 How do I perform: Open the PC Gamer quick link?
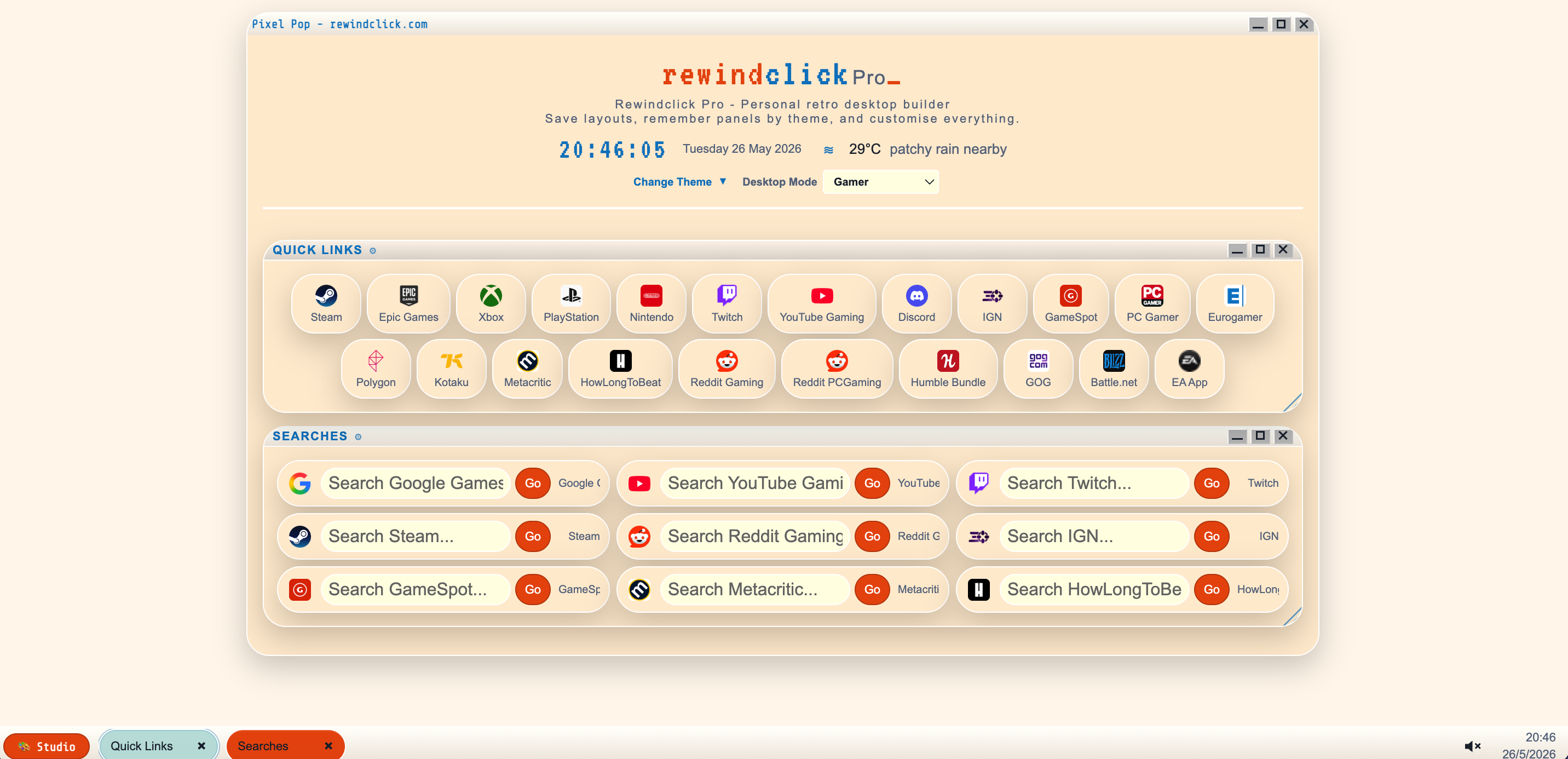tap(1152, 303)
